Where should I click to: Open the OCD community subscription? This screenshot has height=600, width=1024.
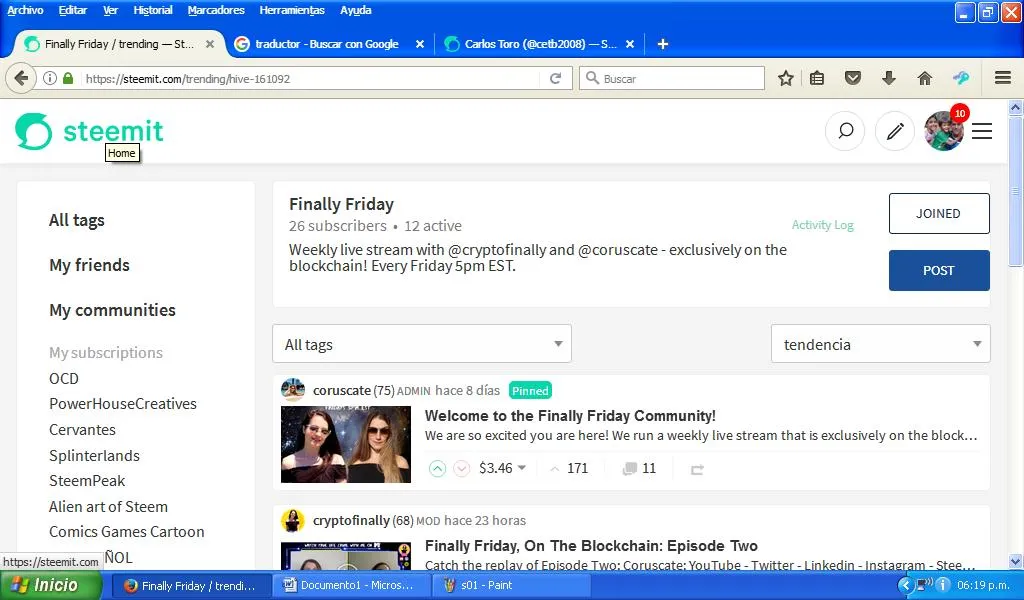(x=64, y=379)
